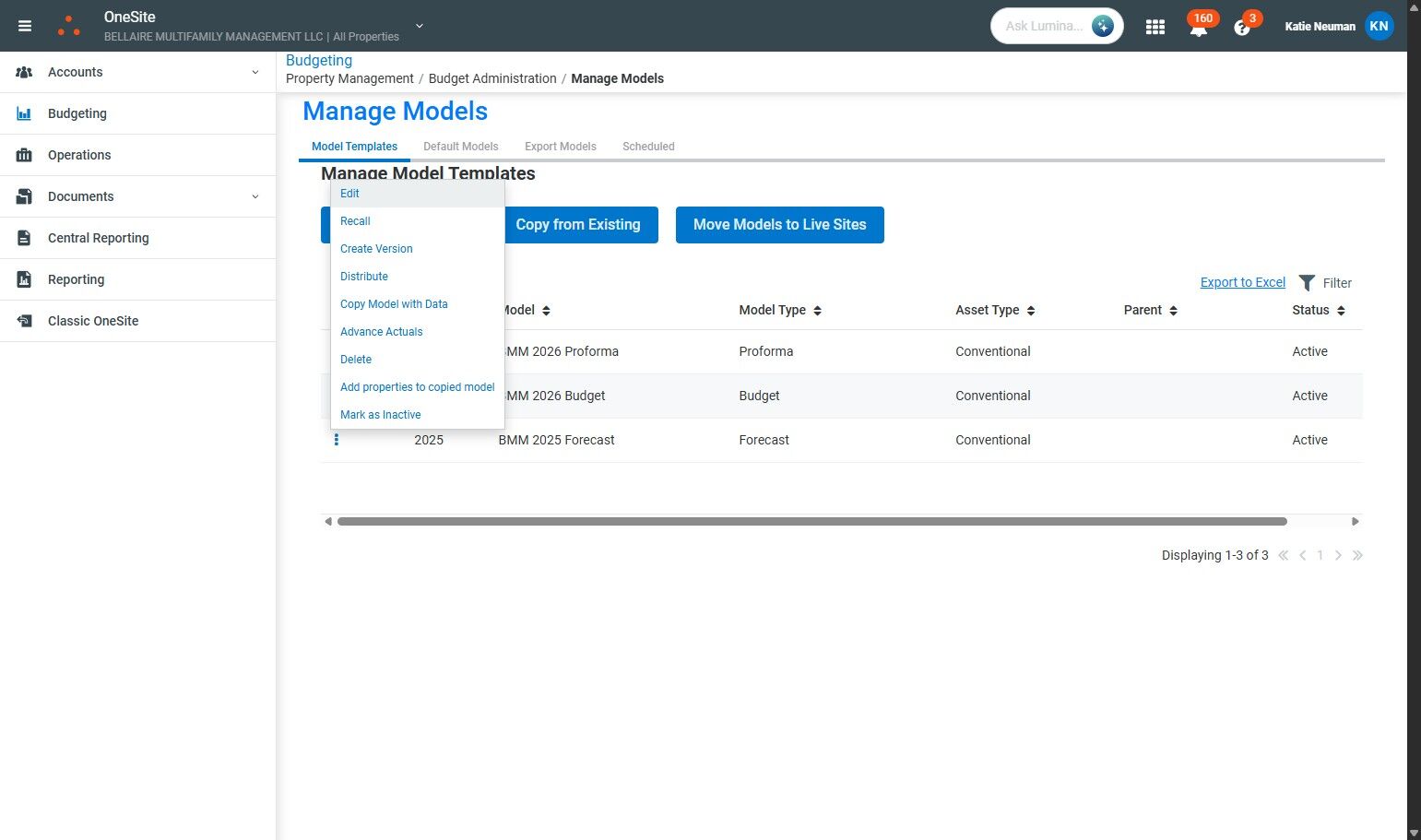Go to next page of results
The image size is (1421, 840).
tap(1338, 555)
